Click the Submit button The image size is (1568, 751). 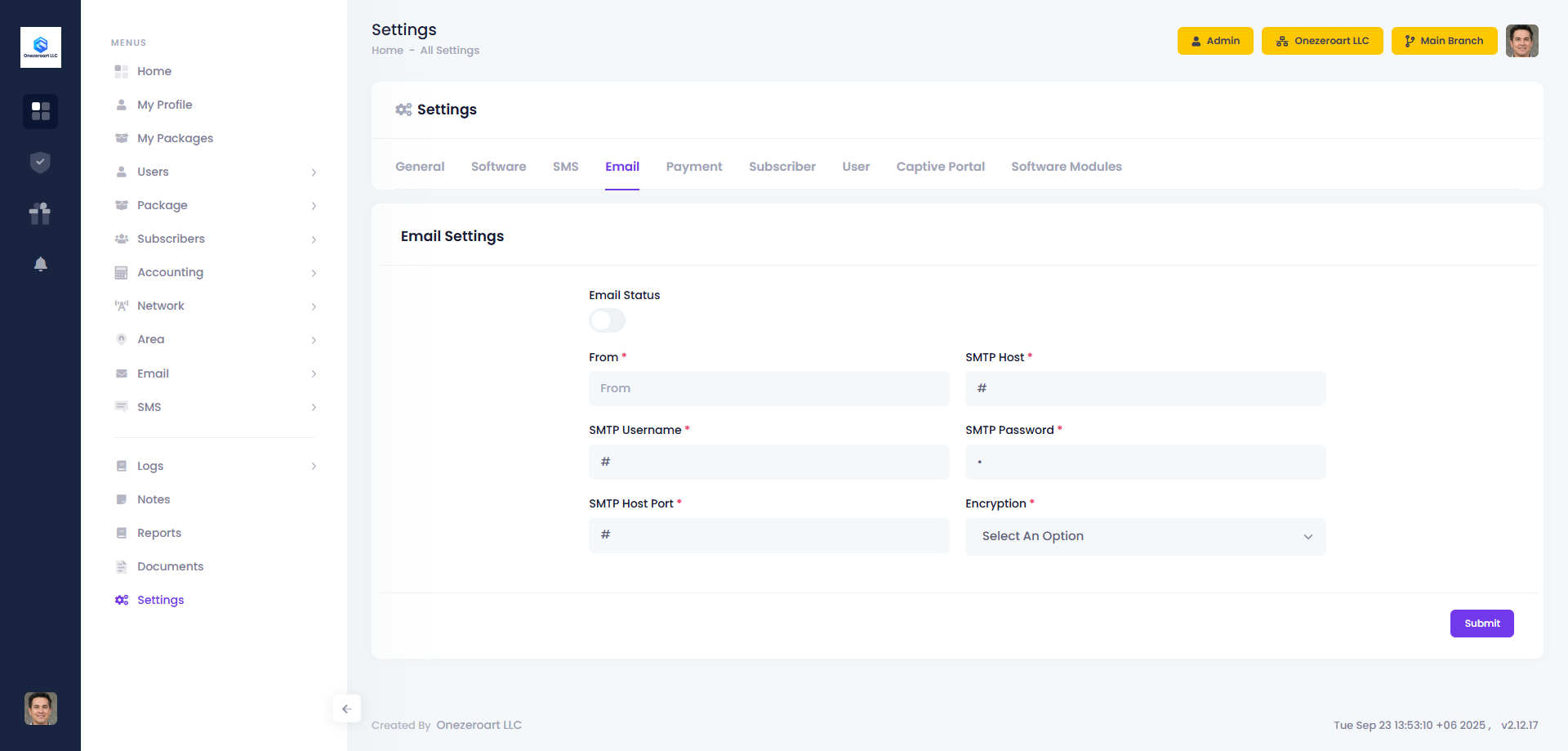pyautogui.click(x=1481, y=624)
